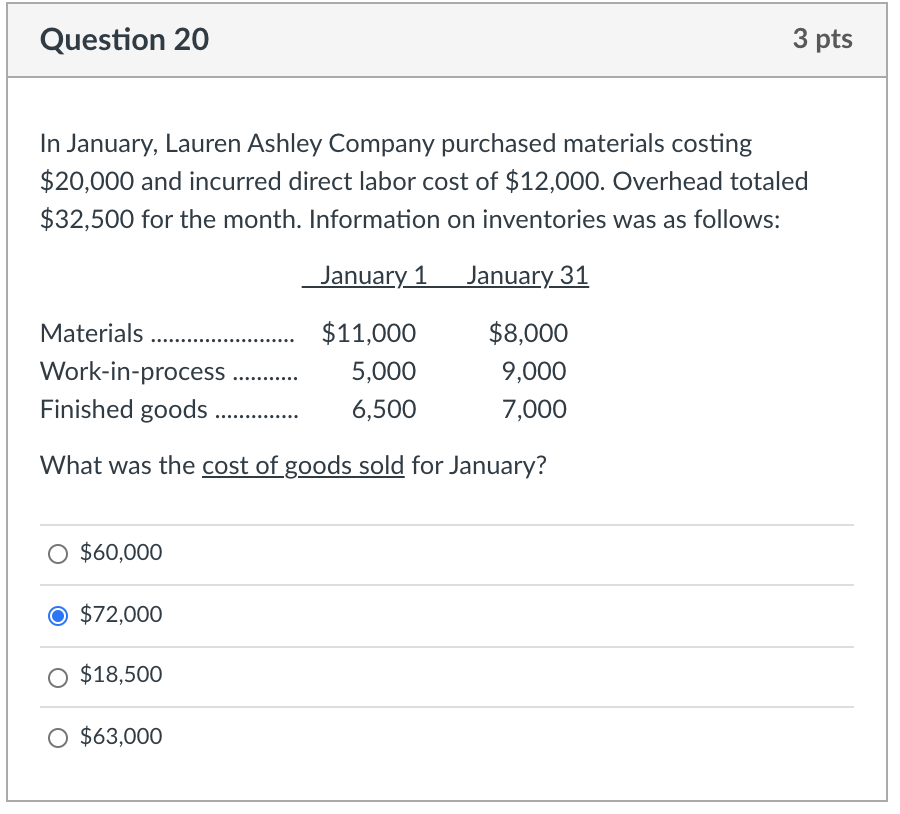Image resolution: width=900 pixels, height=814 pixels.
Task: Click the 6,500 finished goods beginning value
Action: pyautogui.click(x=384, y=409)
